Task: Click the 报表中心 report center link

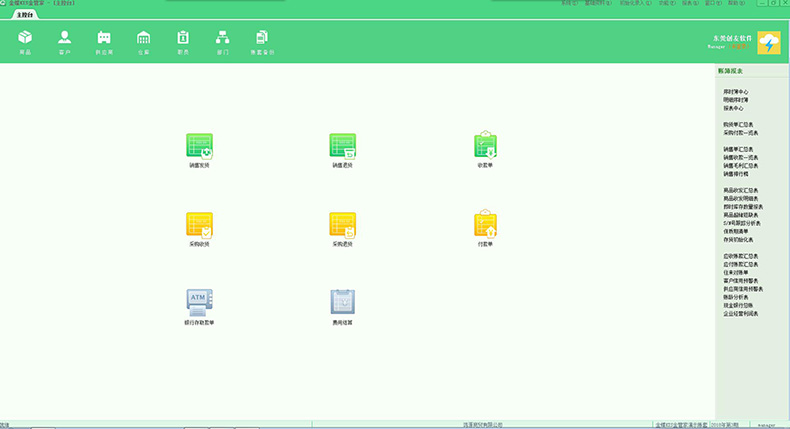Action: [x=734, y=108]
